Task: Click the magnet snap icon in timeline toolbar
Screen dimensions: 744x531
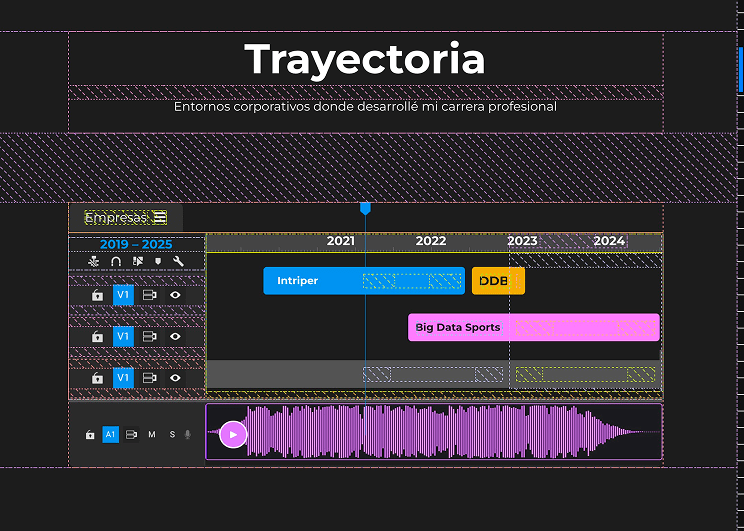Action: click(116, 262)
